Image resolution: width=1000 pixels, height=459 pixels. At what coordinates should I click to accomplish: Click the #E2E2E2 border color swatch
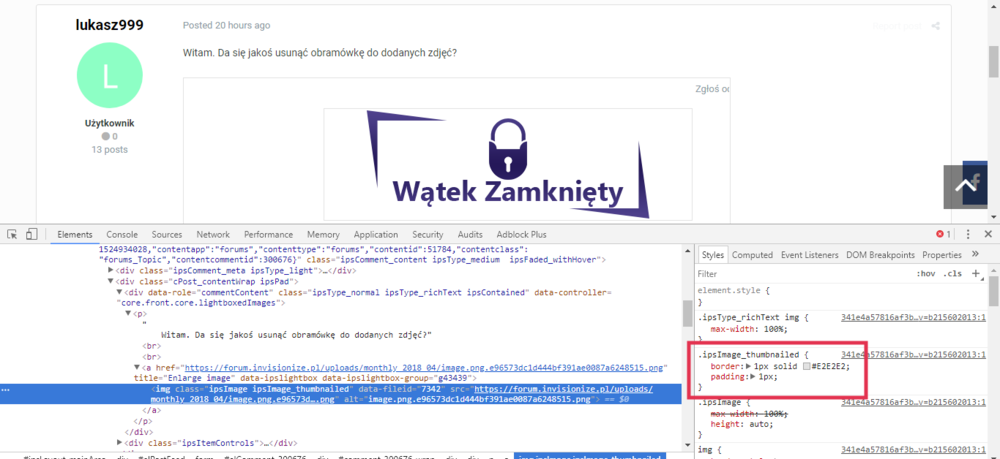(x=805, y=366)
